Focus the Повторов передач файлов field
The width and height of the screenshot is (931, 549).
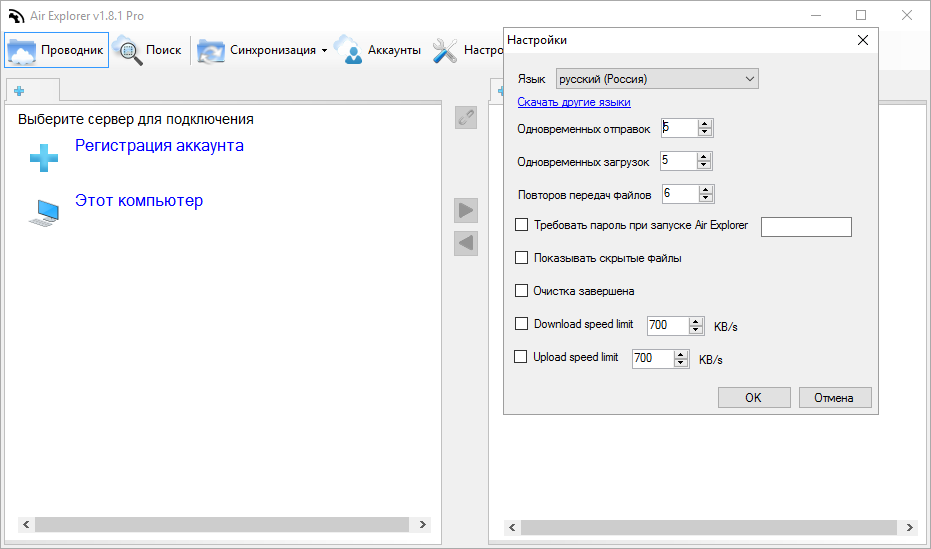680,193
